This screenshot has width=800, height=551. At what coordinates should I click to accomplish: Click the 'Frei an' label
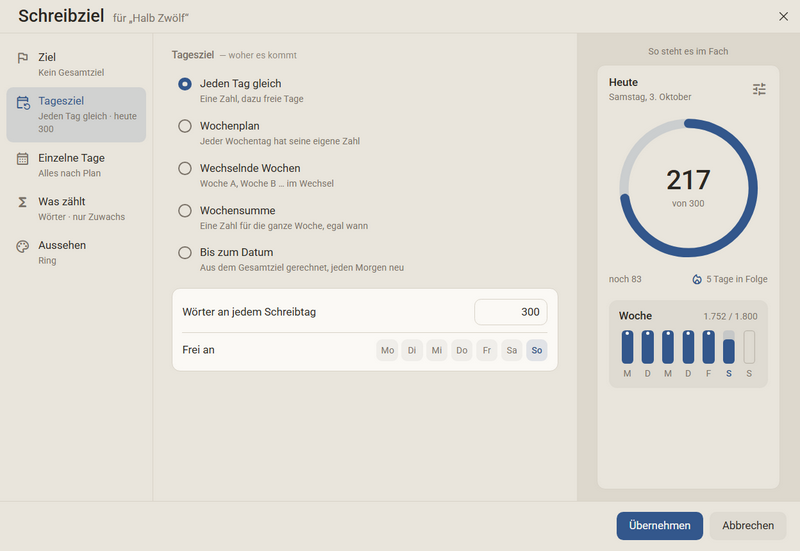pos(198,350)
